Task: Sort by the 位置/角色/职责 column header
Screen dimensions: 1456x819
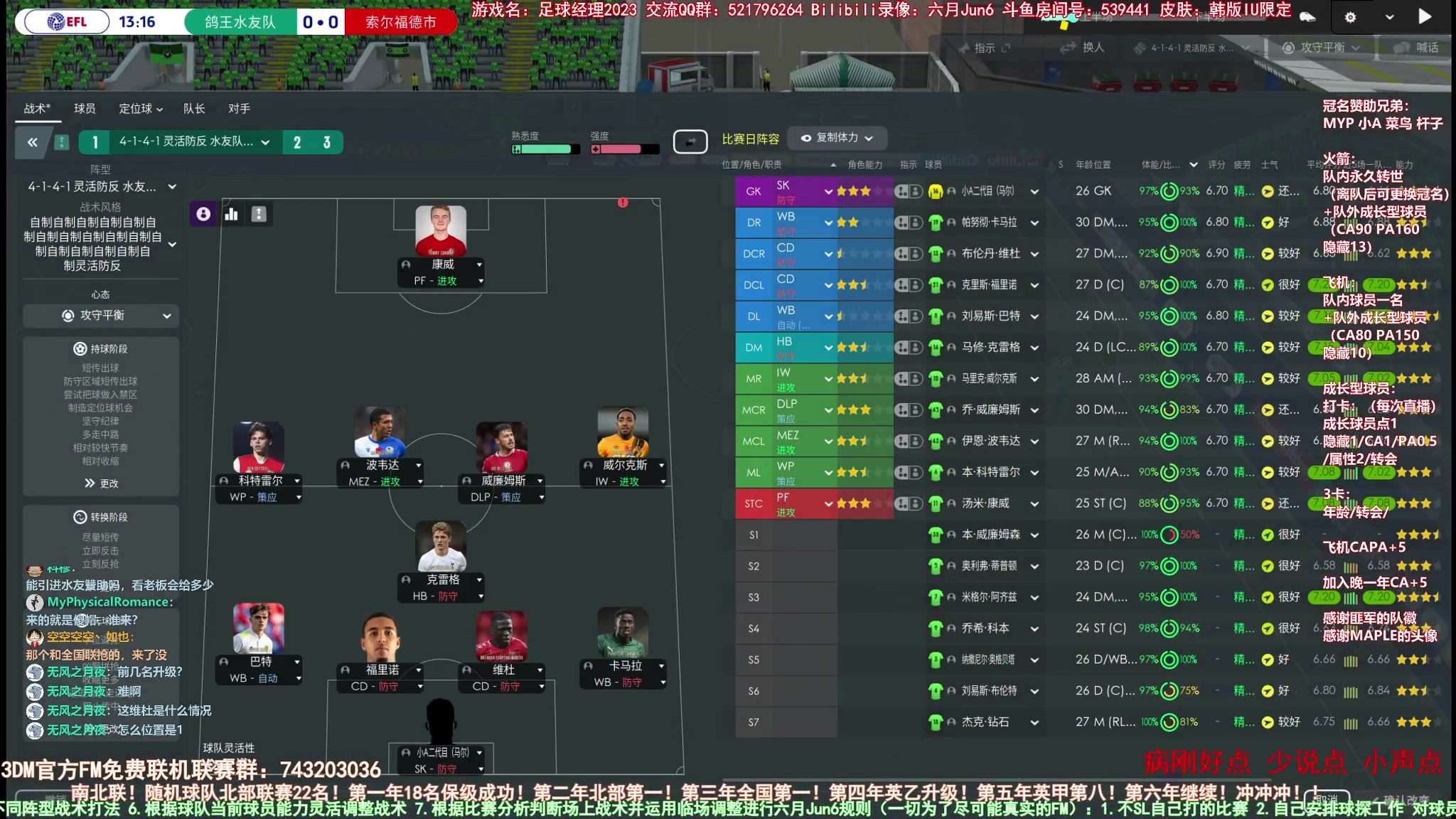Action: pyautogui.click(x=751, y=165)
